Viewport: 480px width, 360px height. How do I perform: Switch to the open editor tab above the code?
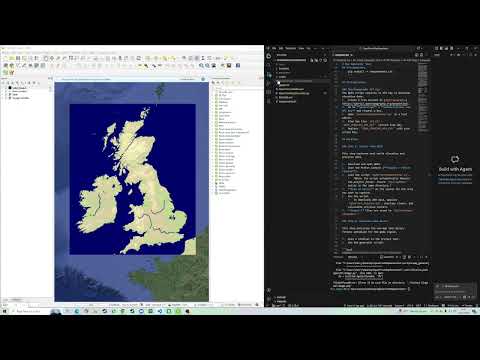click(342, 55)
